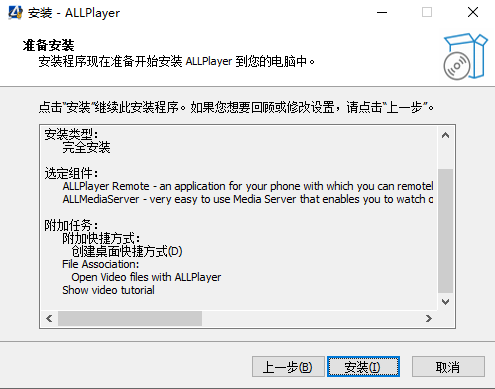Click the '安装类型:' heading
Image resolution: width=495 pixels, height=389 pixels.
pyautogui.click(x=71, y=134)
